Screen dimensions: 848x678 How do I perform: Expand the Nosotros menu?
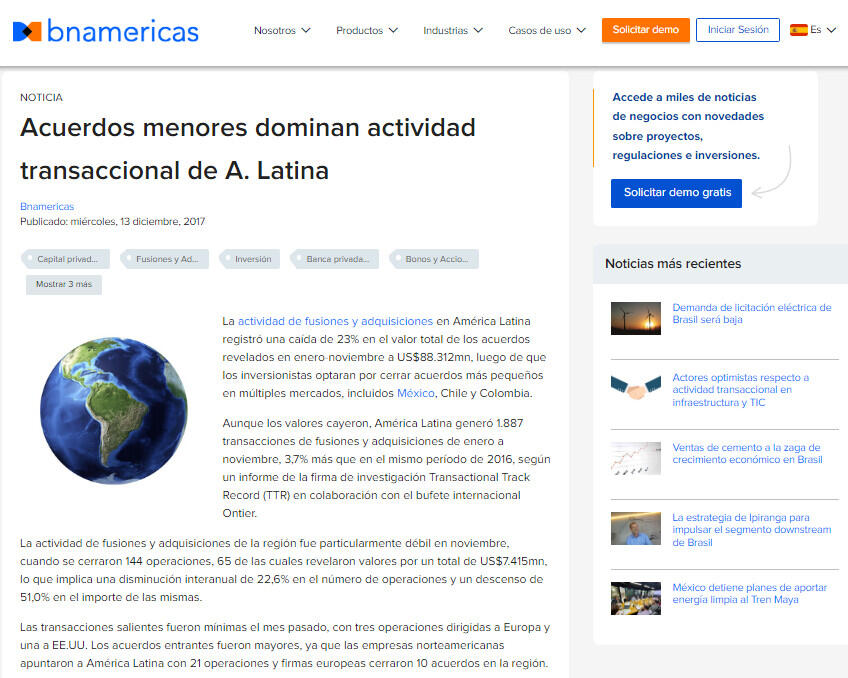pyautogui.click(x=282, y=30)
